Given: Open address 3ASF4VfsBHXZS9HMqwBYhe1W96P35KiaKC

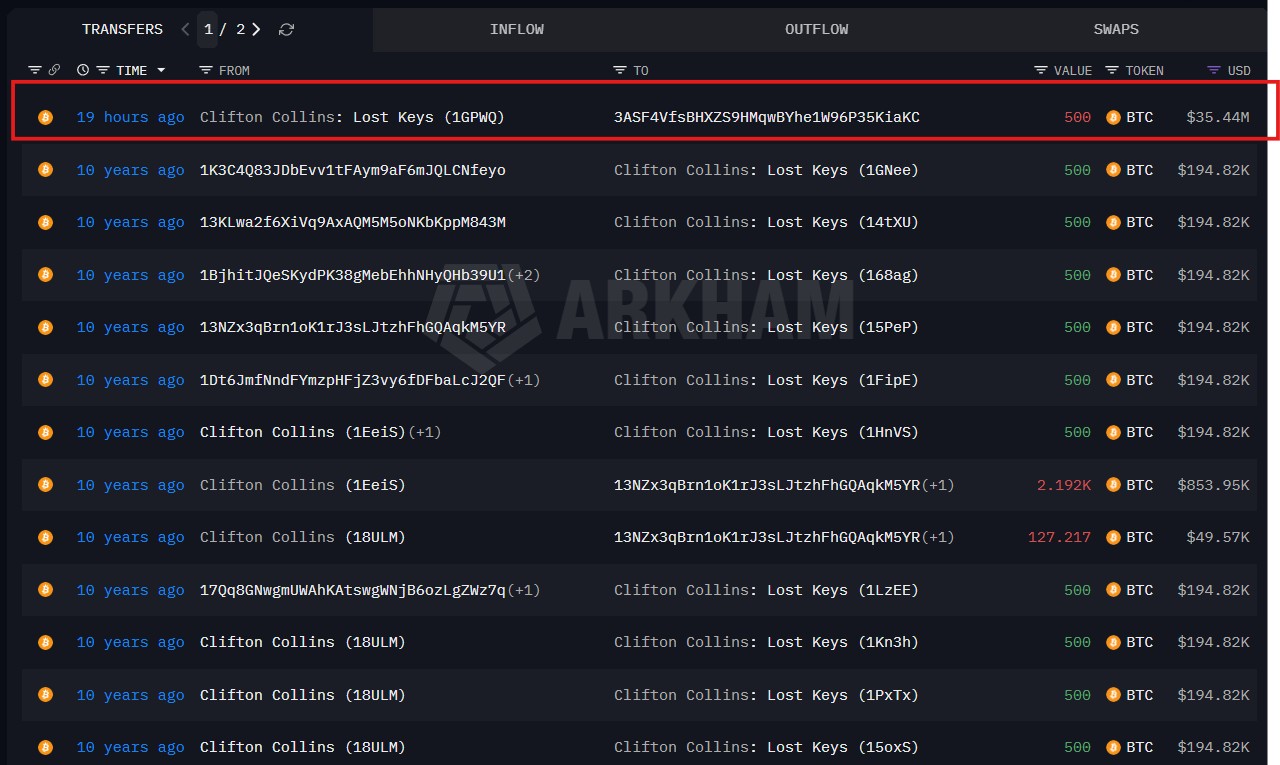Looking at the screenshot, I should point(766,117).
